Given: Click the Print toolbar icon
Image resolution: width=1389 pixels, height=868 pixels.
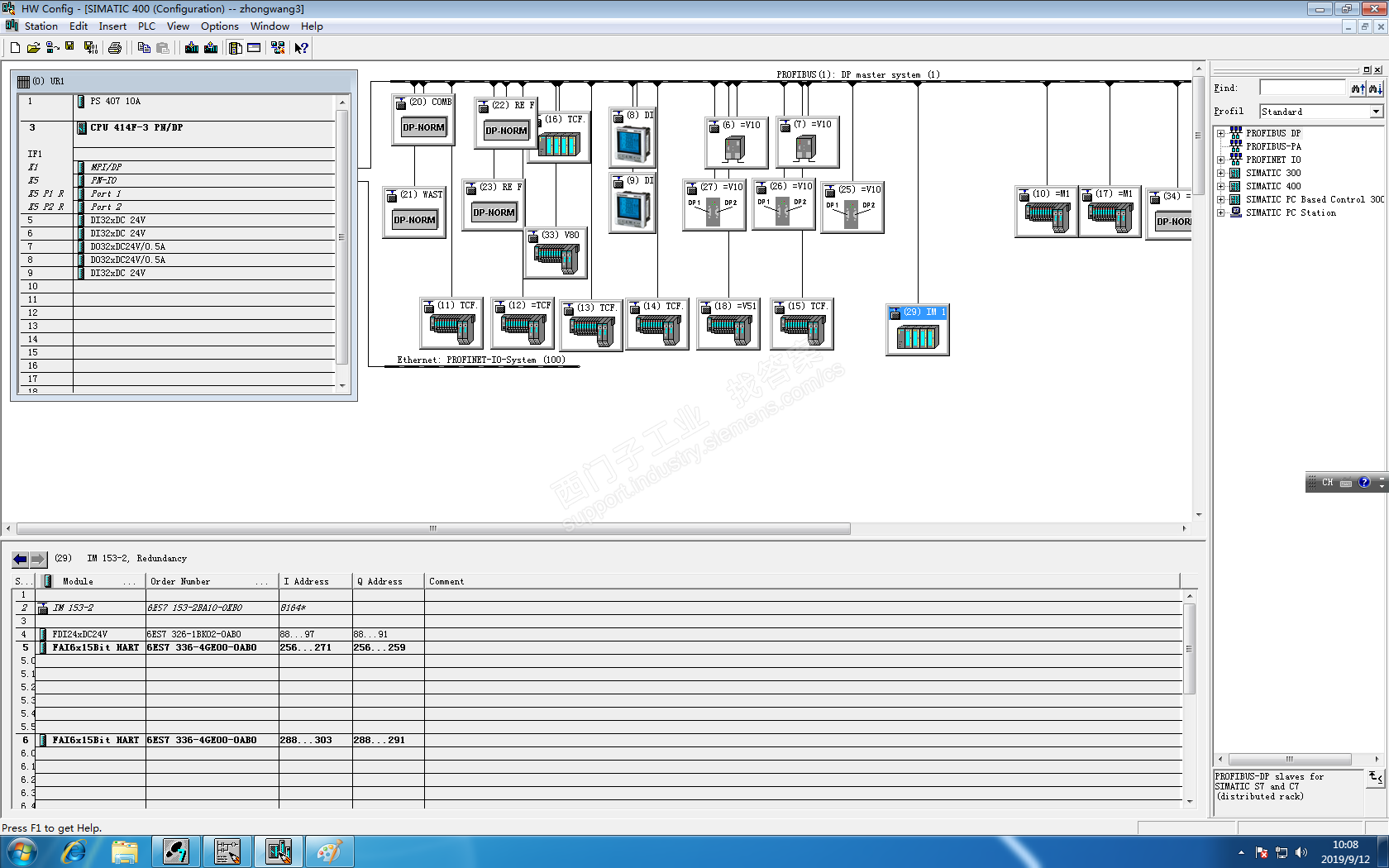Looking at the screenshot, I should coord(115,48).
